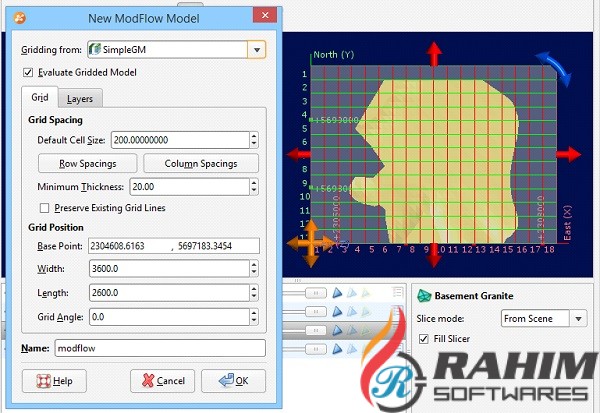Click Base Point X value 2304608.6163
Viewport: 600px width, 413px height.
117,246
